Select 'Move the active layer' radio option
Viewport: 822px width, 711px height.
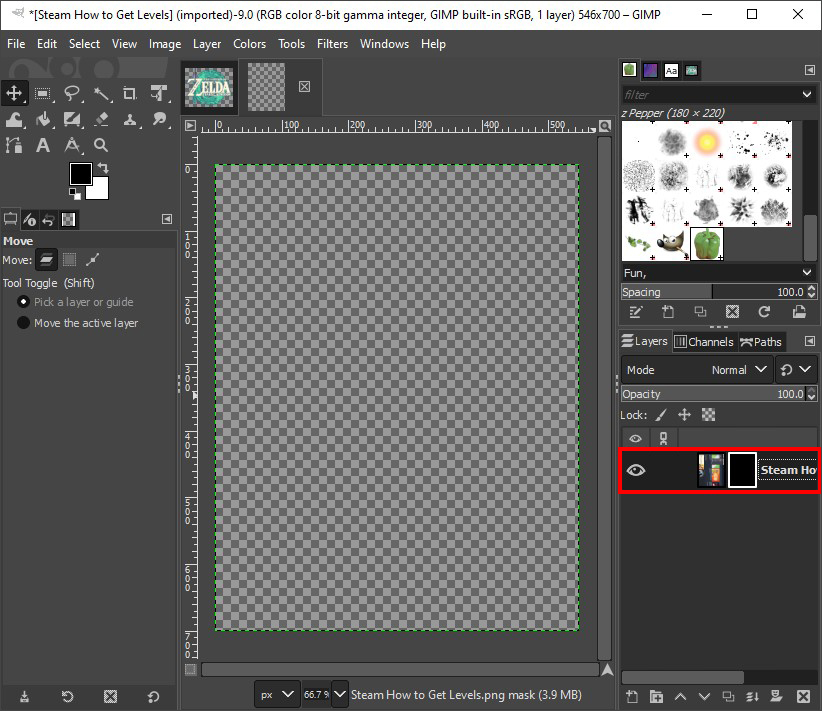point(24,323)
